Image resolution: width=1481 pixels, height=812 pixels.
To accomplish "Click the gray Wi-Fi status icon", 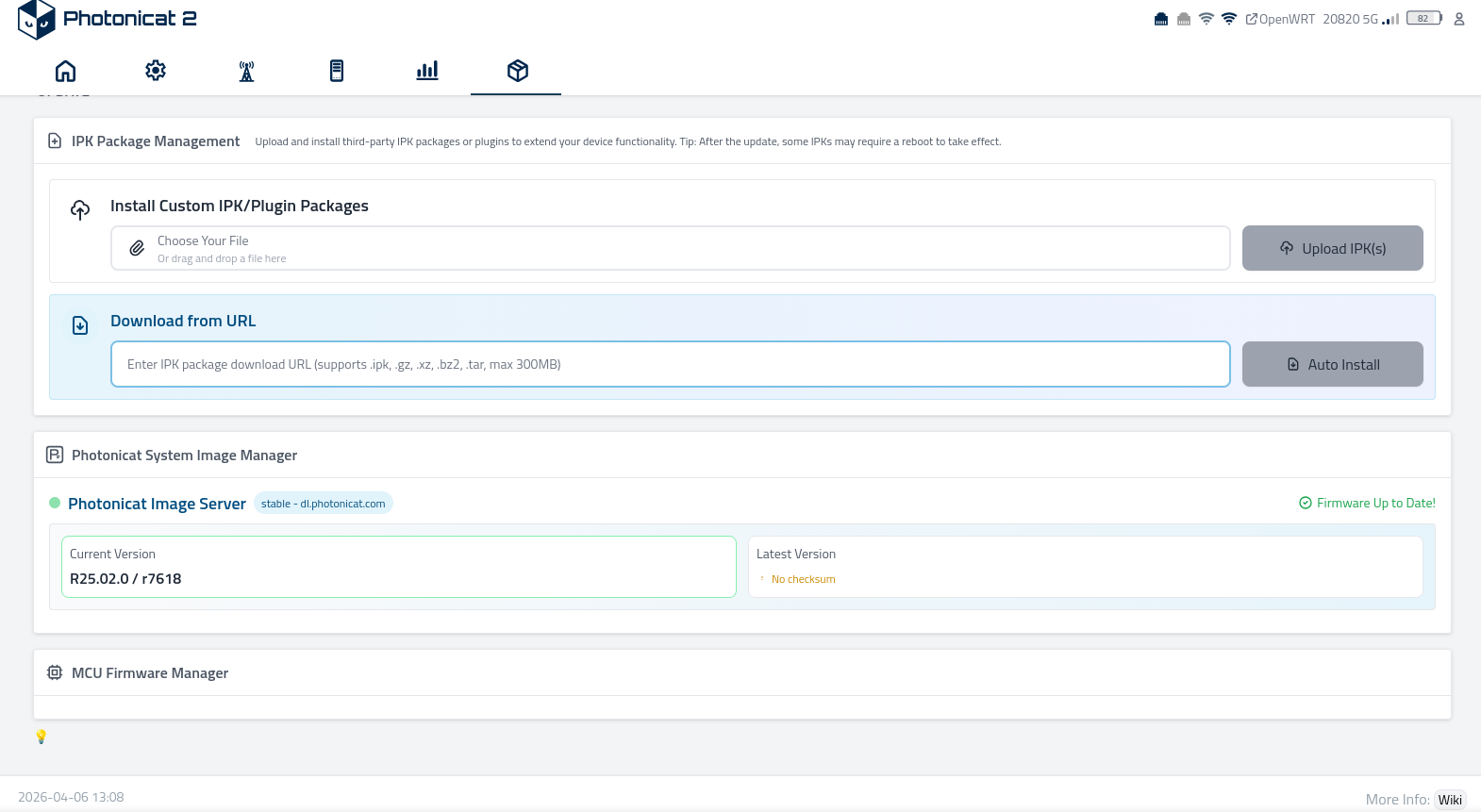I will pos(1206,19).
